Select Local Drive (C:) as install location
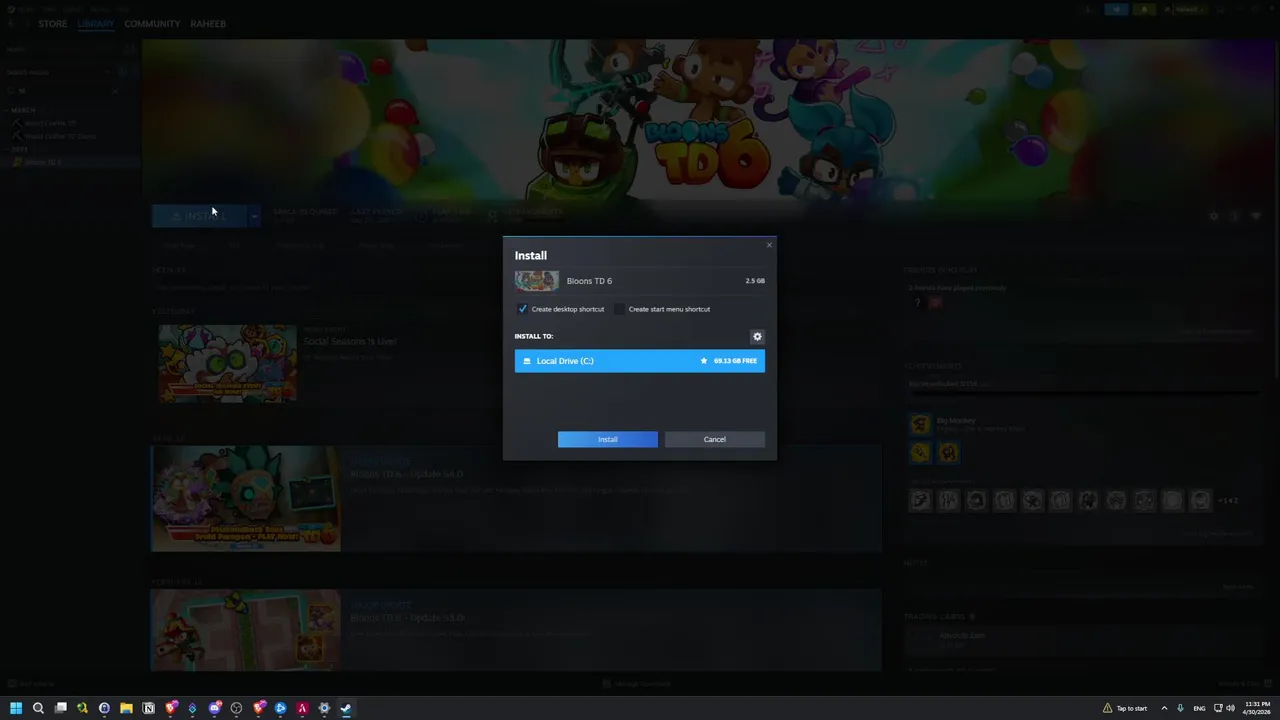 [640, 361]
